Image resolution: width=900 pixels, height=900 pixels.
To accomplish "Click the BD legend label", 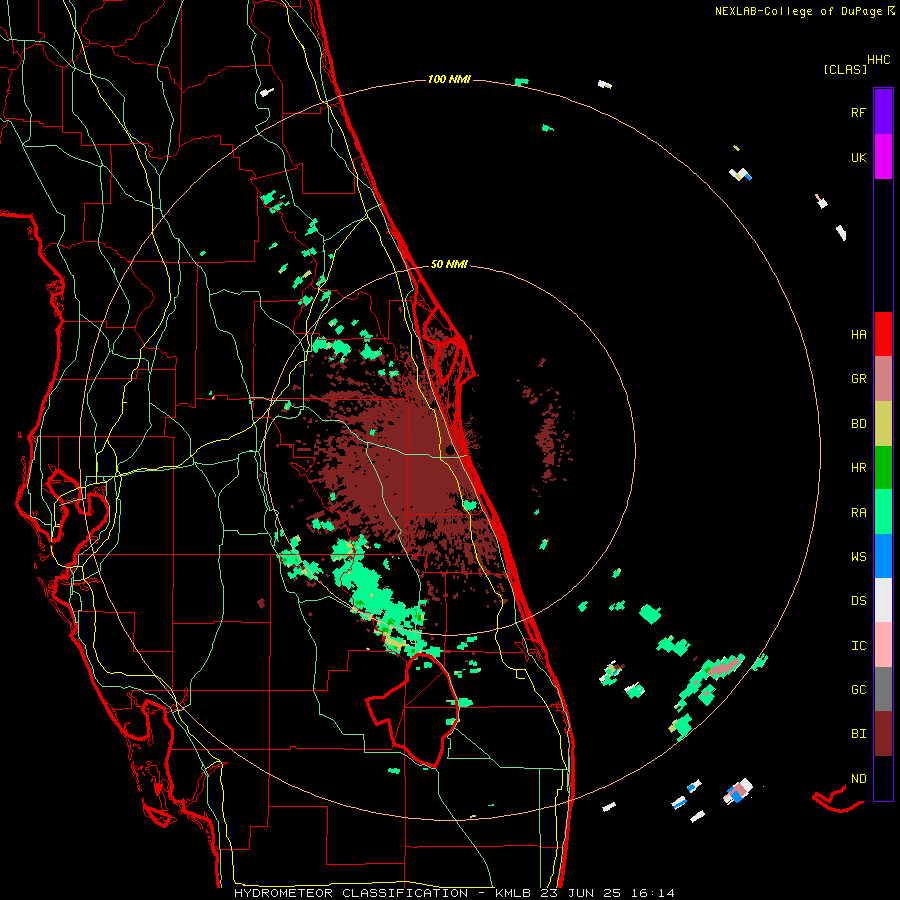I will (858, 424).
